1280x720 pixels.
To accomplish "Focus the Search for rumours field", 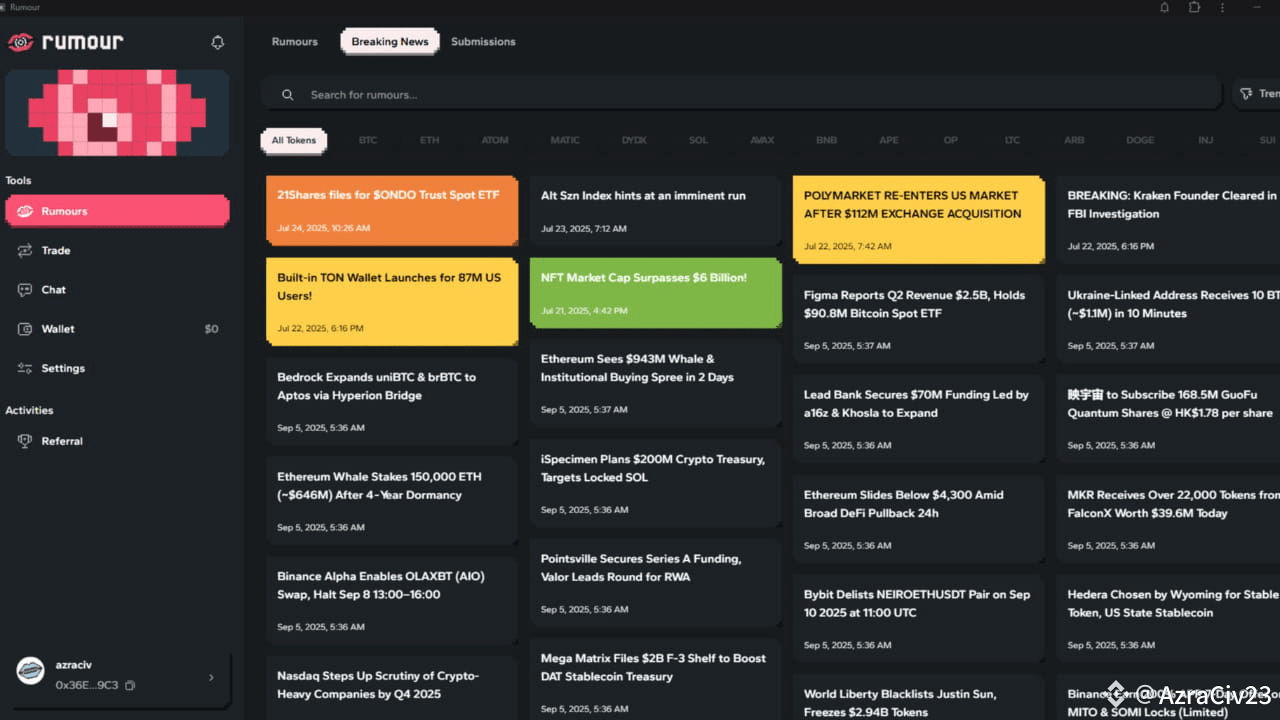I will (x=741, y=94).
